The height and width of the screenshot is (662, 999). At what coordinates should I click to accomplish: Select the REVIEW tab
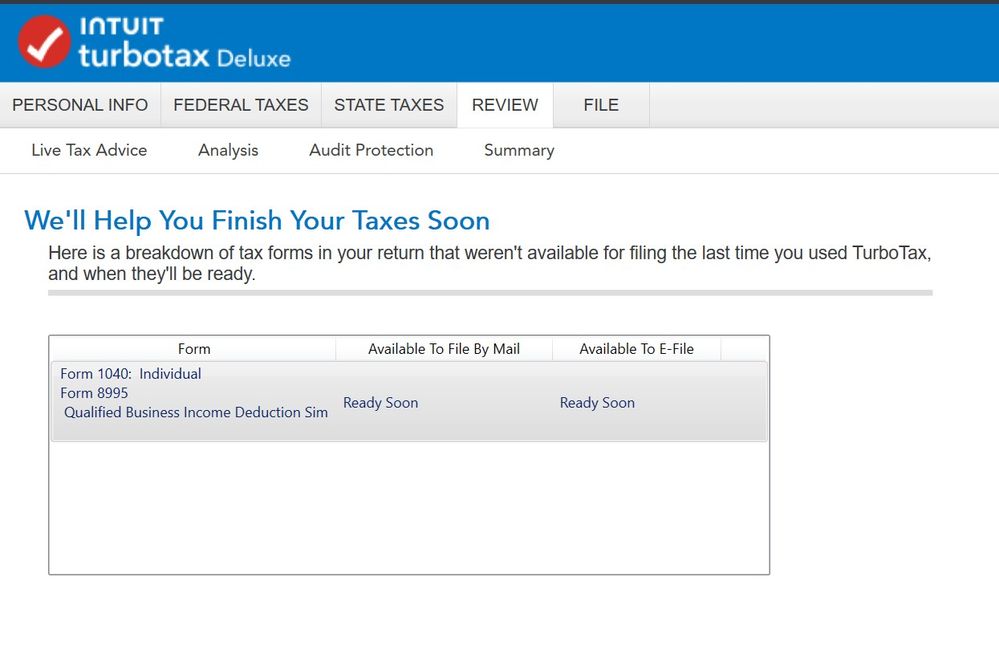(x=505, y=105)
